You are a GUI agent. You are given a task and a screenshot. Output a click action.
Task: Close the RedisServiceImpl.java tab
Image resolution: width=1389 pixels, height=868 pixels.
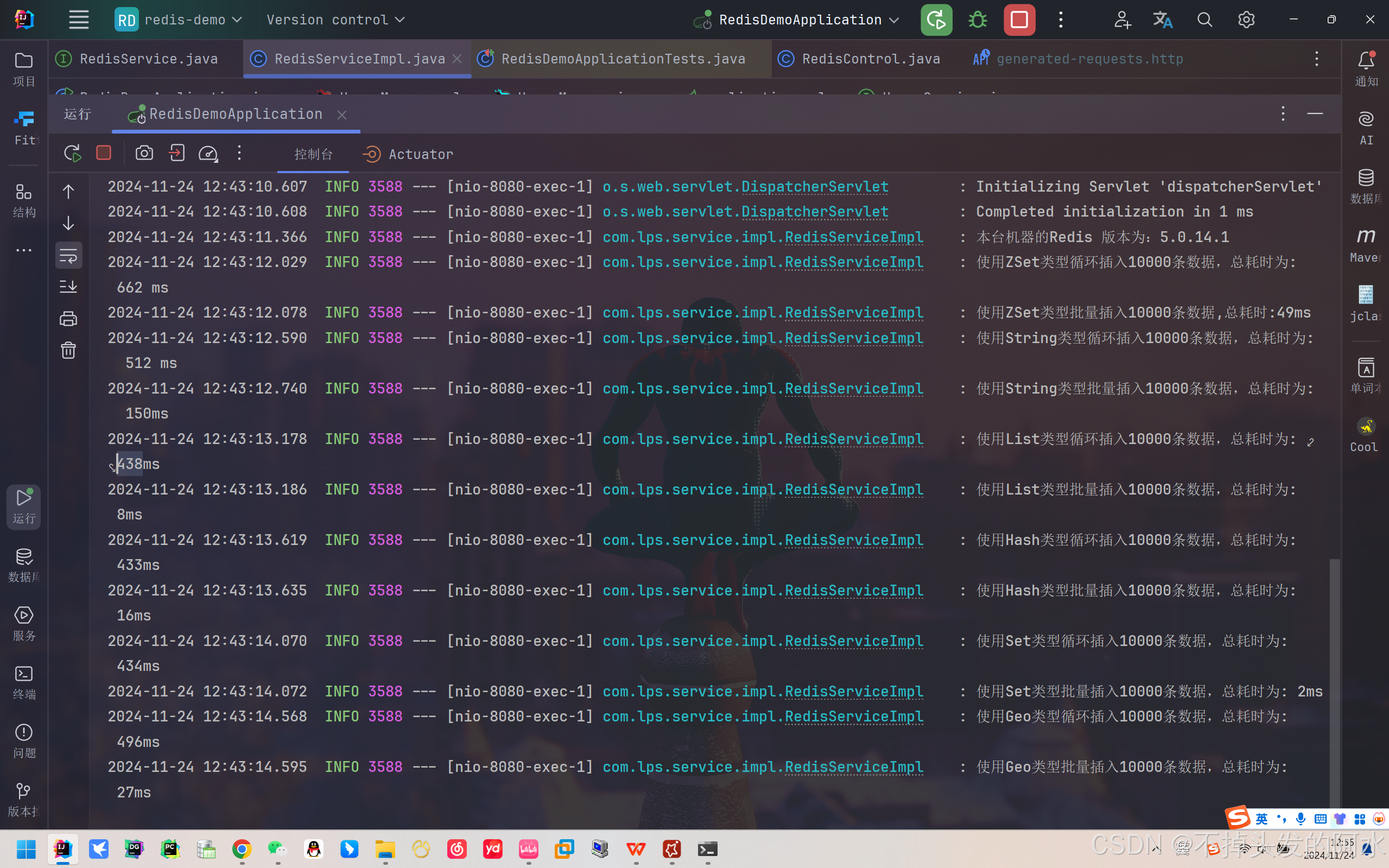click(x=458, y=59)
